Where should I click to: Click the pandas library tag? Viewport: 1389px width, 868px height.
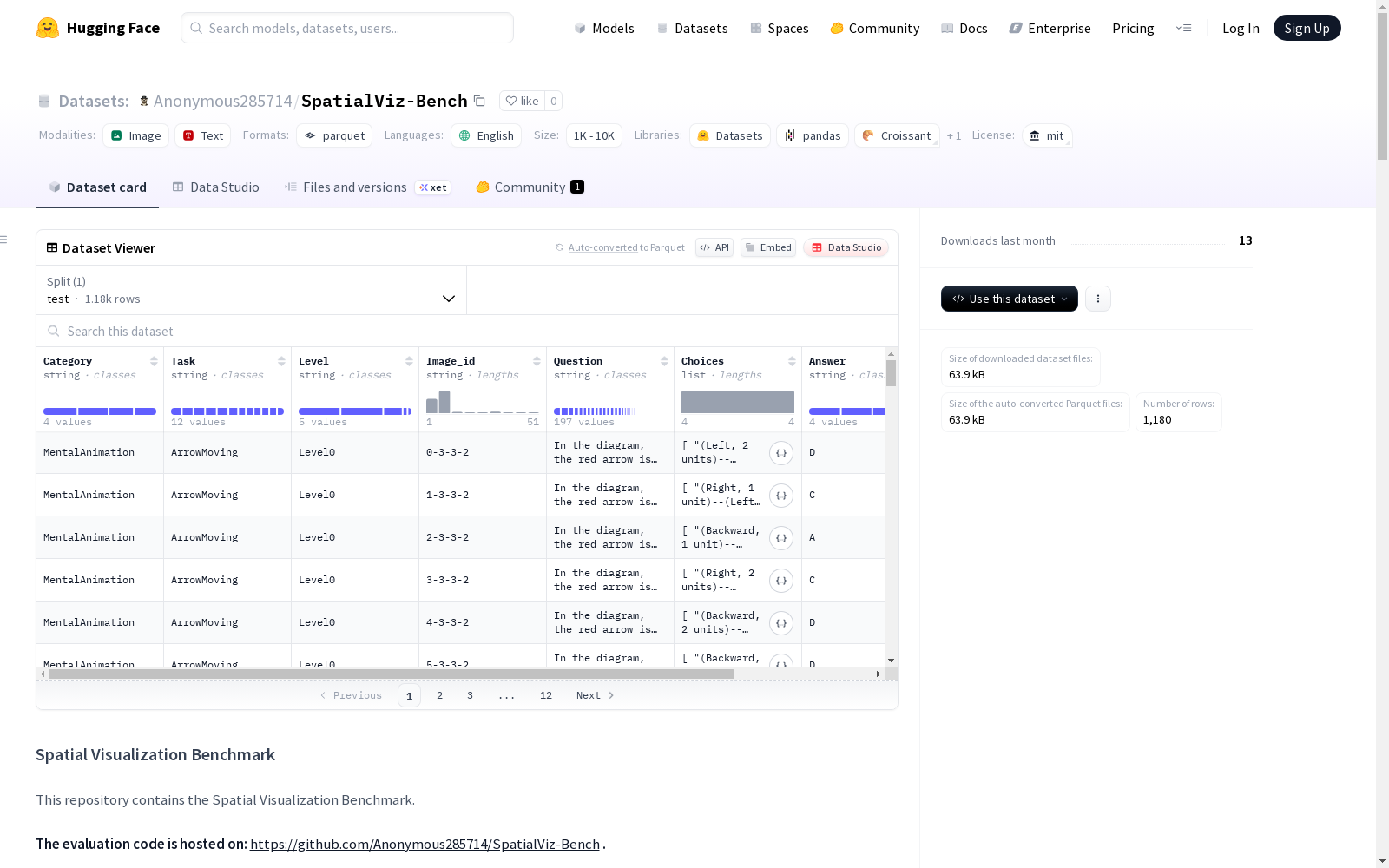click(813, 135)
